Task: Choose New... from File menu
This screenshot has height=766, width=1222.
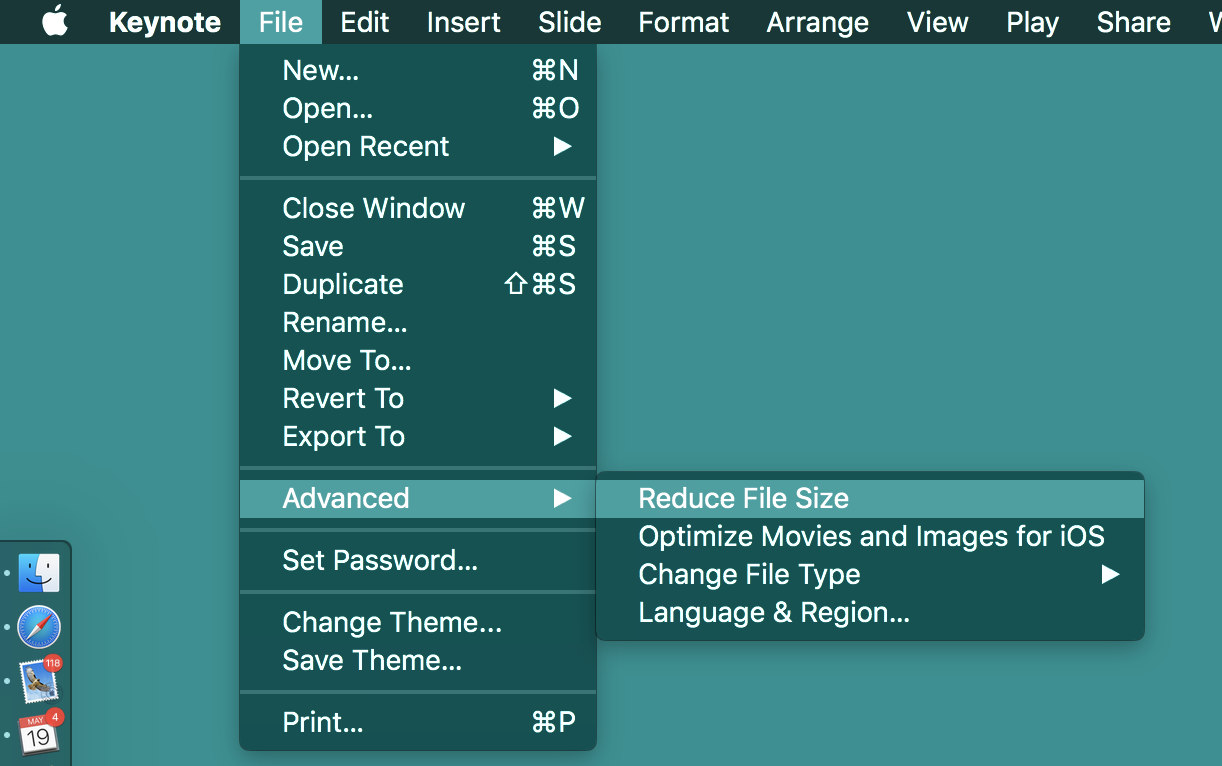Action: pos(418,70)
